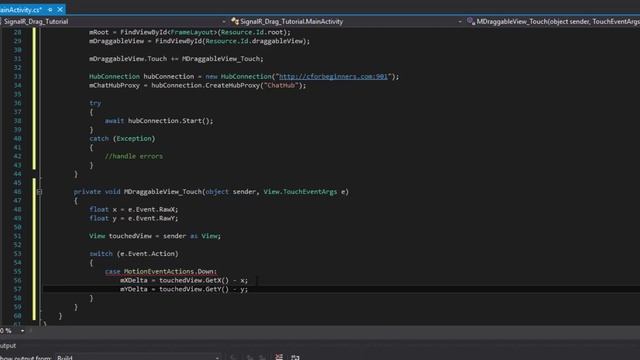640x360 pixels.
Task: Click 'mDraggableView = FindViewById' line 29
Action: click(199, 41)
